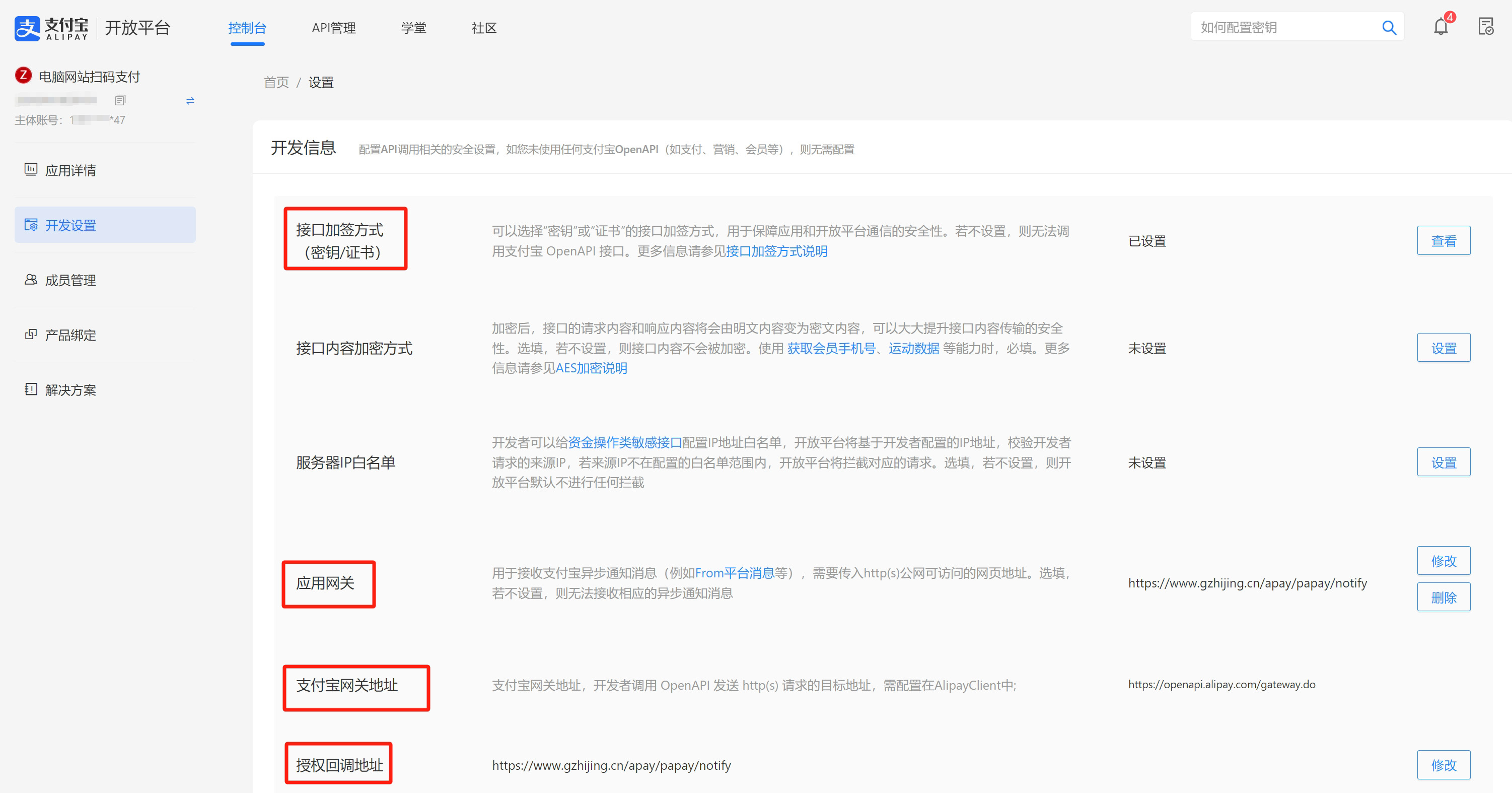Select 成员管理 sidebar item
The height and width of the screenshot is (793, 1512).
click(x=70, y=280)
